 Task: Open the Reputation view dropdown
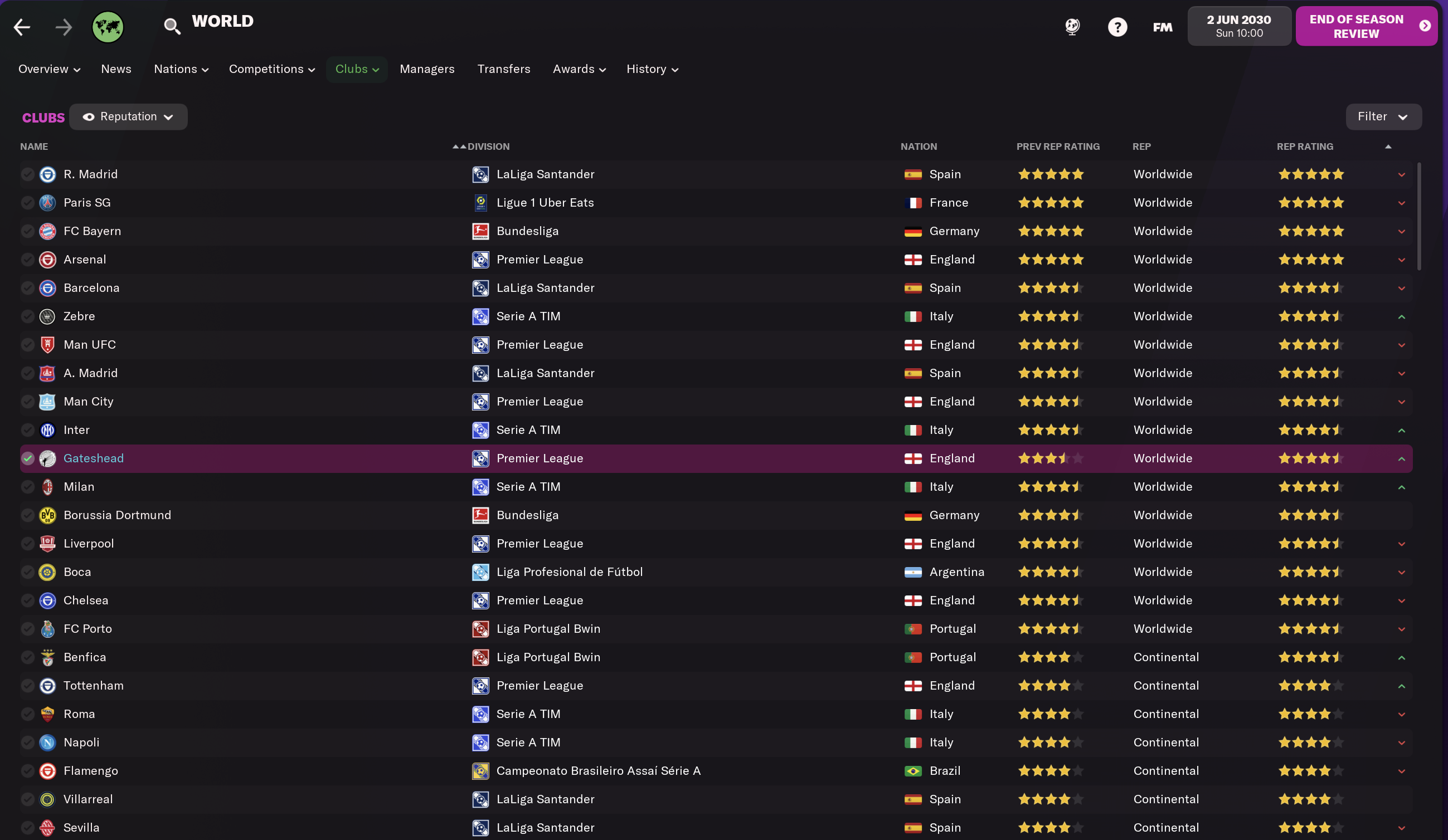tap(128, 116)
